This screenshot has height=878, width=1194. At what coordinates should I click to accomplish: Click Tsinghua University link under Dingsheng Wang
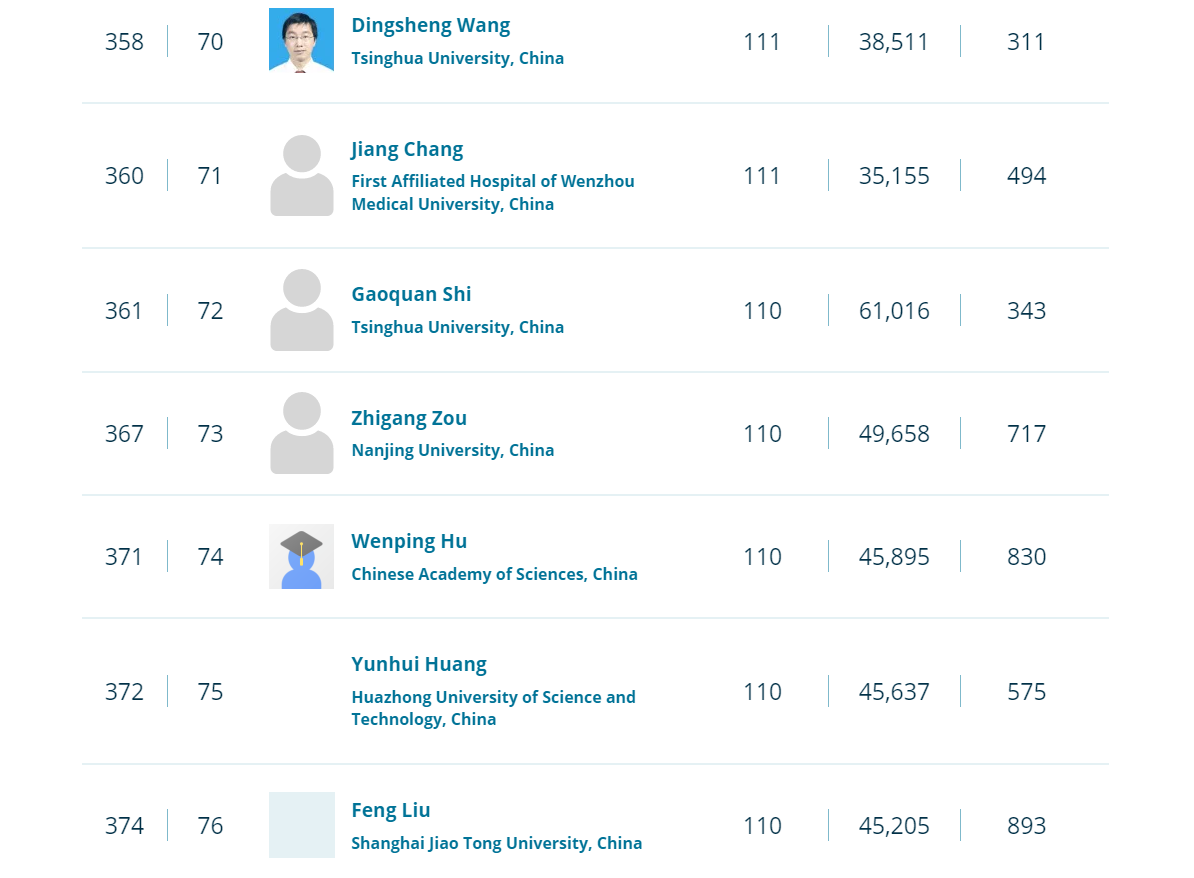point(458,58)
